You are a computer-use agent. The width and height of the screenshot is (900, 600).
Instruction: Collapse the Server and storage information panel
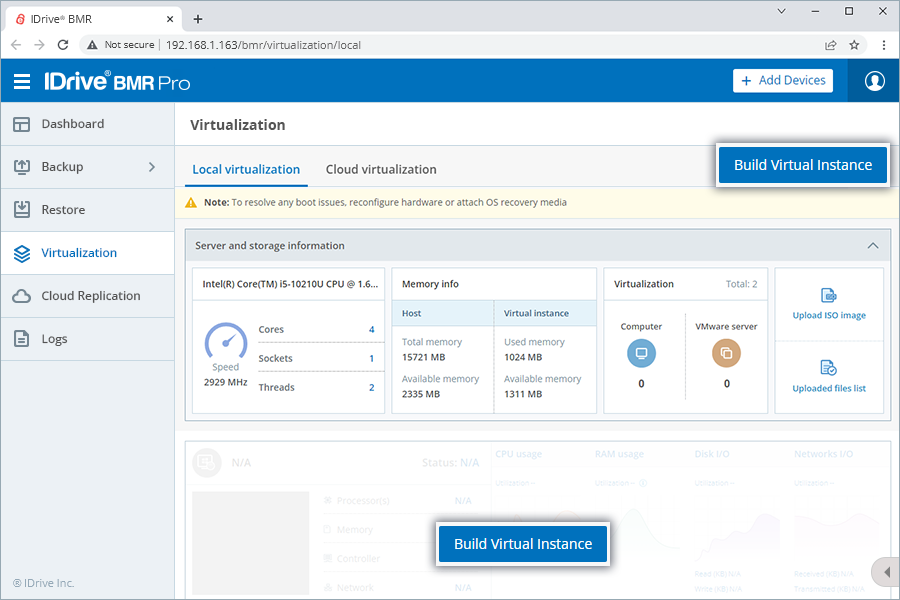[872, 245]
